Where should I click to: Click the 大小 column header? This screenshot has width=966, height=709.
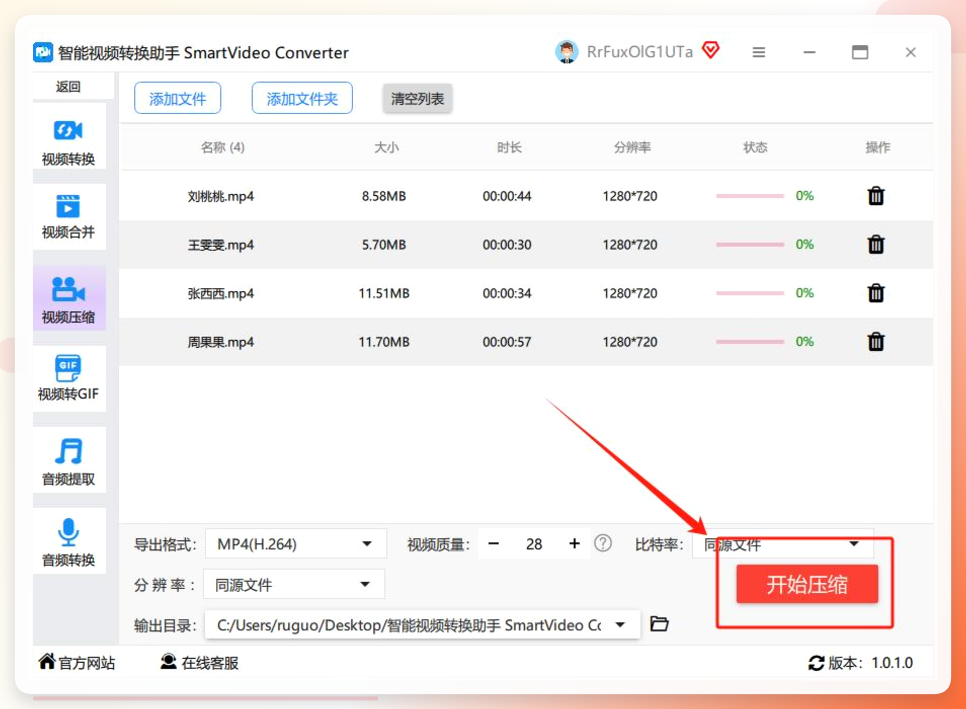click(x=386, y=147)
